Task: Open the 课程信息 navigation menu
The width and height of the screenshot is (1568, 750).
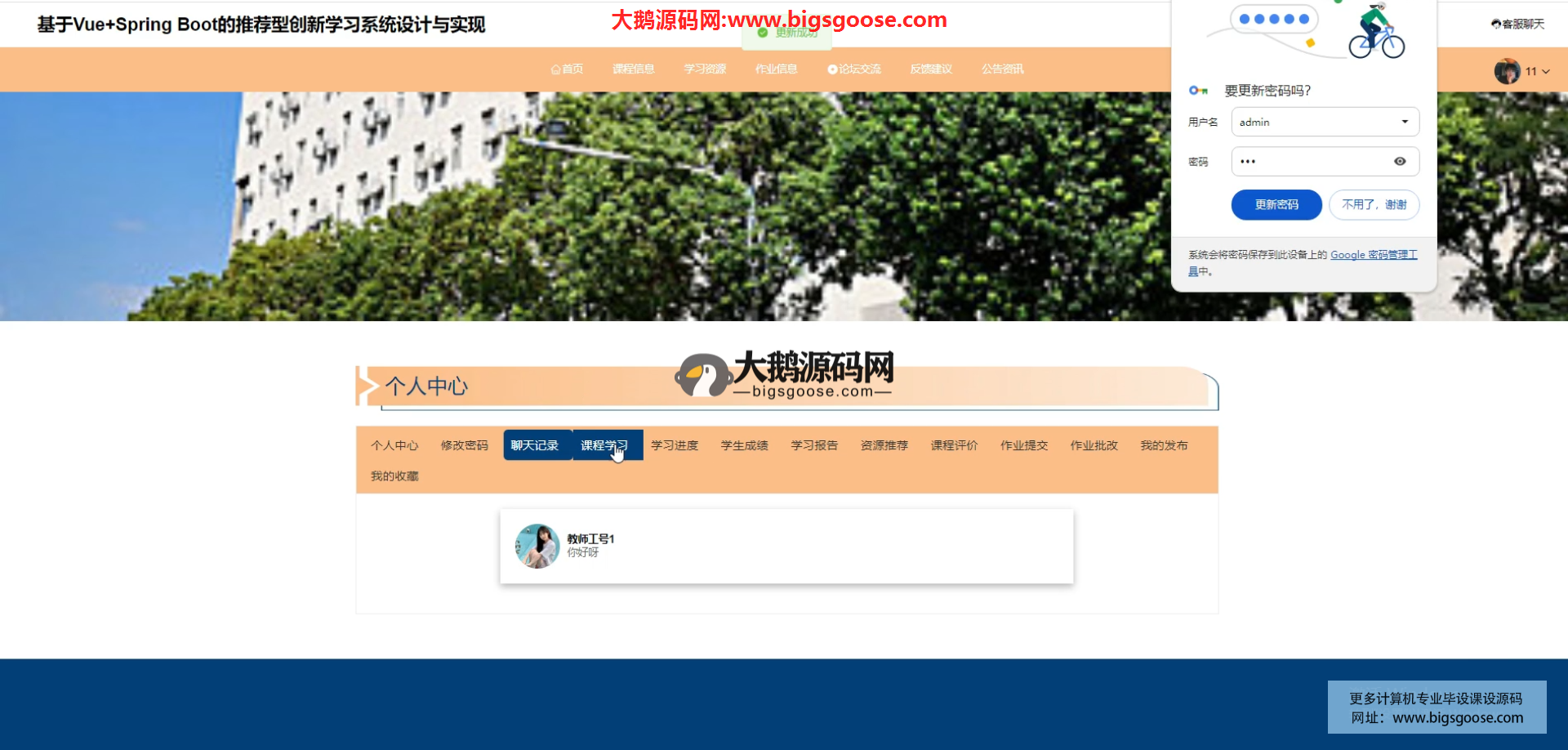Action: pyautogui.click(x=633, y=69)
